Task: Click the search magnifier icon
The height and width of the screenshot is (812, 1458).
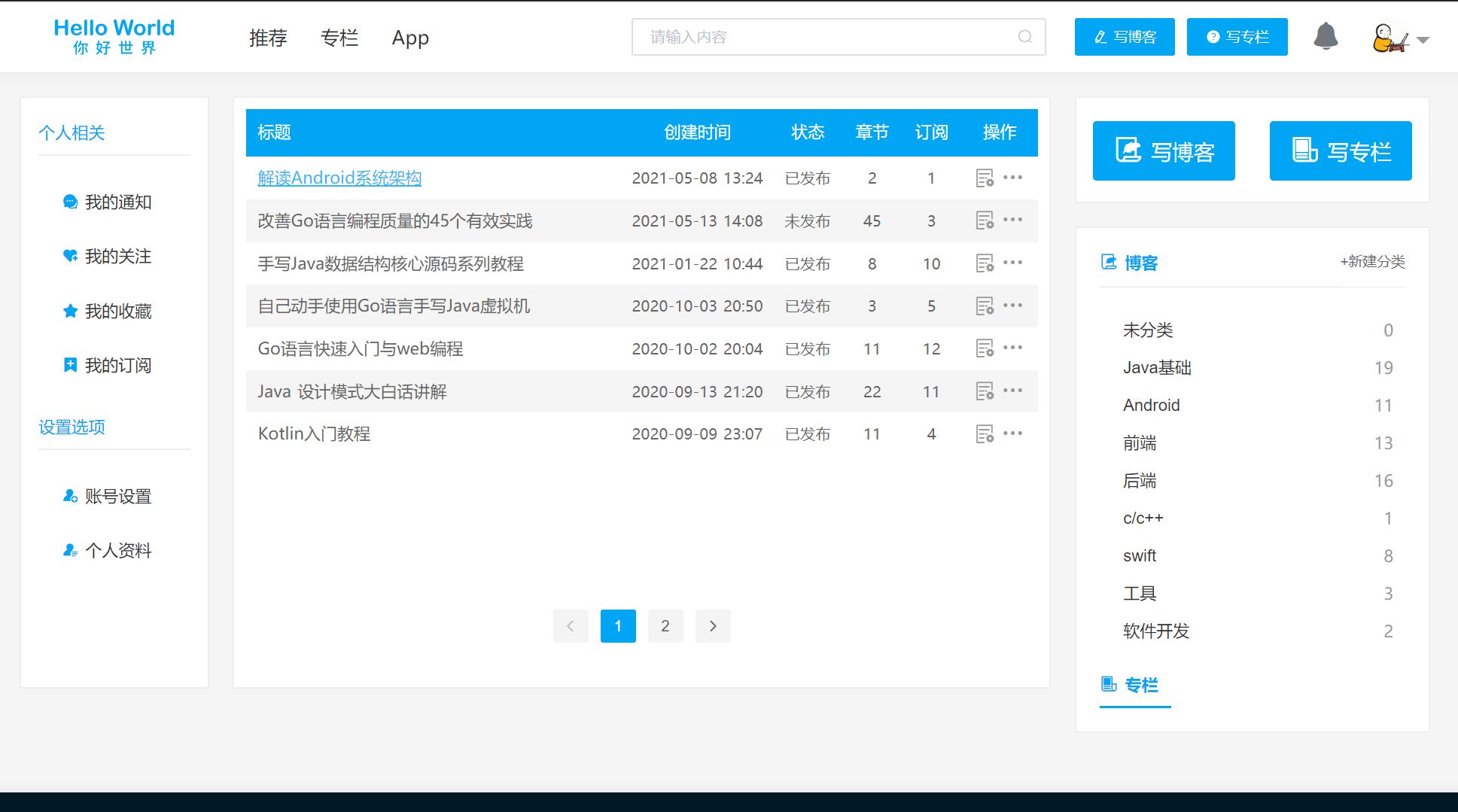Action: click(1024, 35)
